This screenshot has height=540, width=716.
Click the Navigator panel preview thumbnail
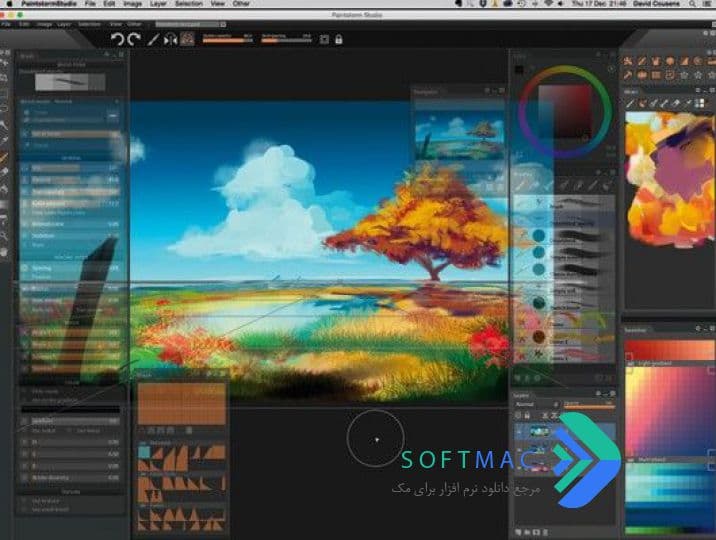(459, 134)
